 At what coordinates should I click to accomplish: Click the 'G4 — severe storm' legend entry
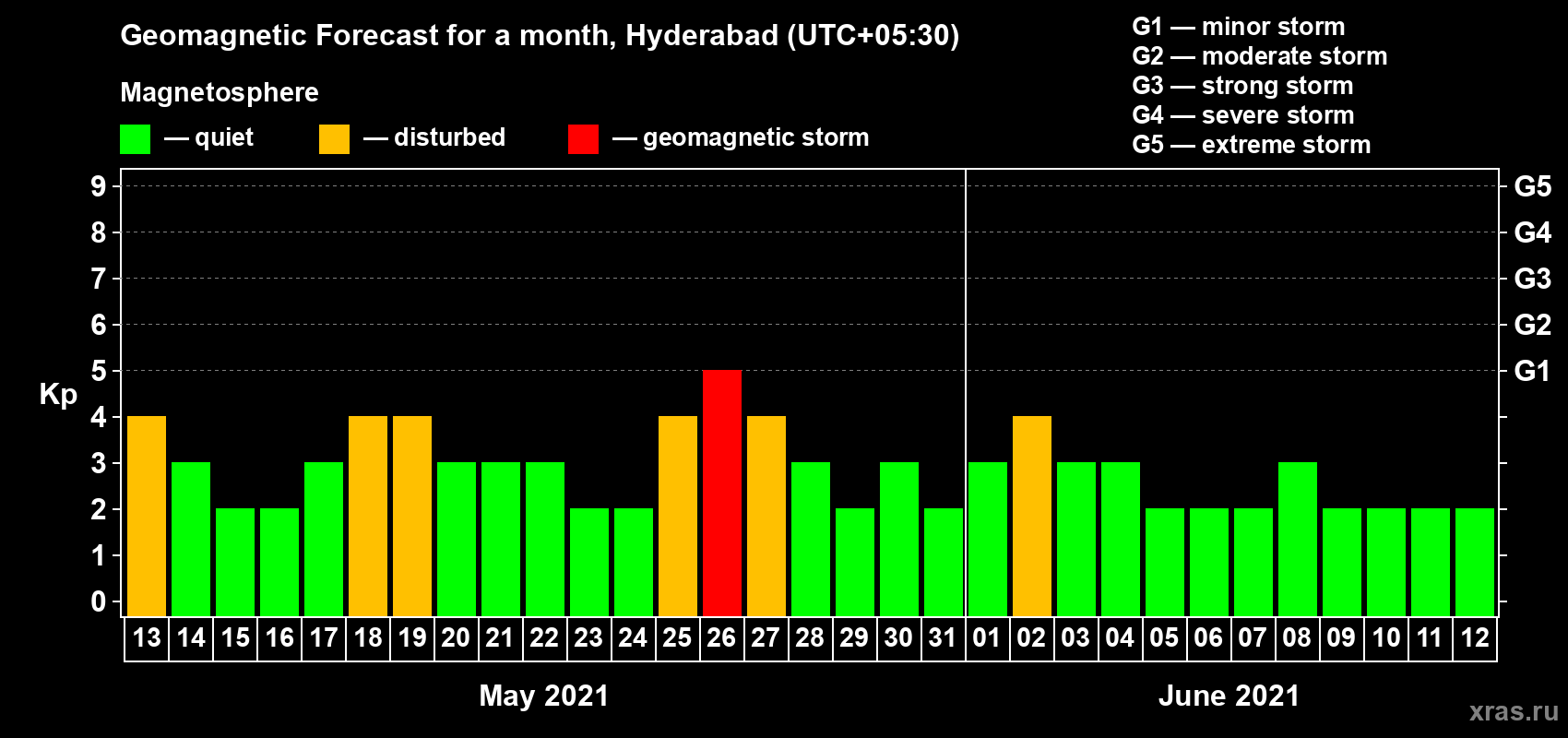(1243, 115)
